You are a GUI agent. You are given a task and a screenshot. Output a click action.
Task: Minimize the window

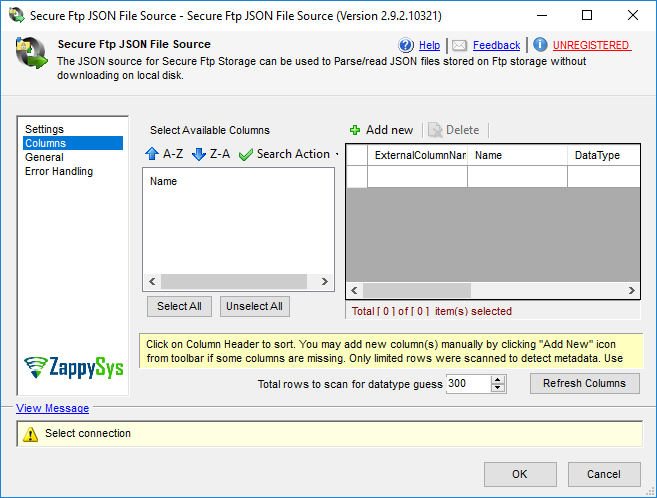tap(542, 15)
